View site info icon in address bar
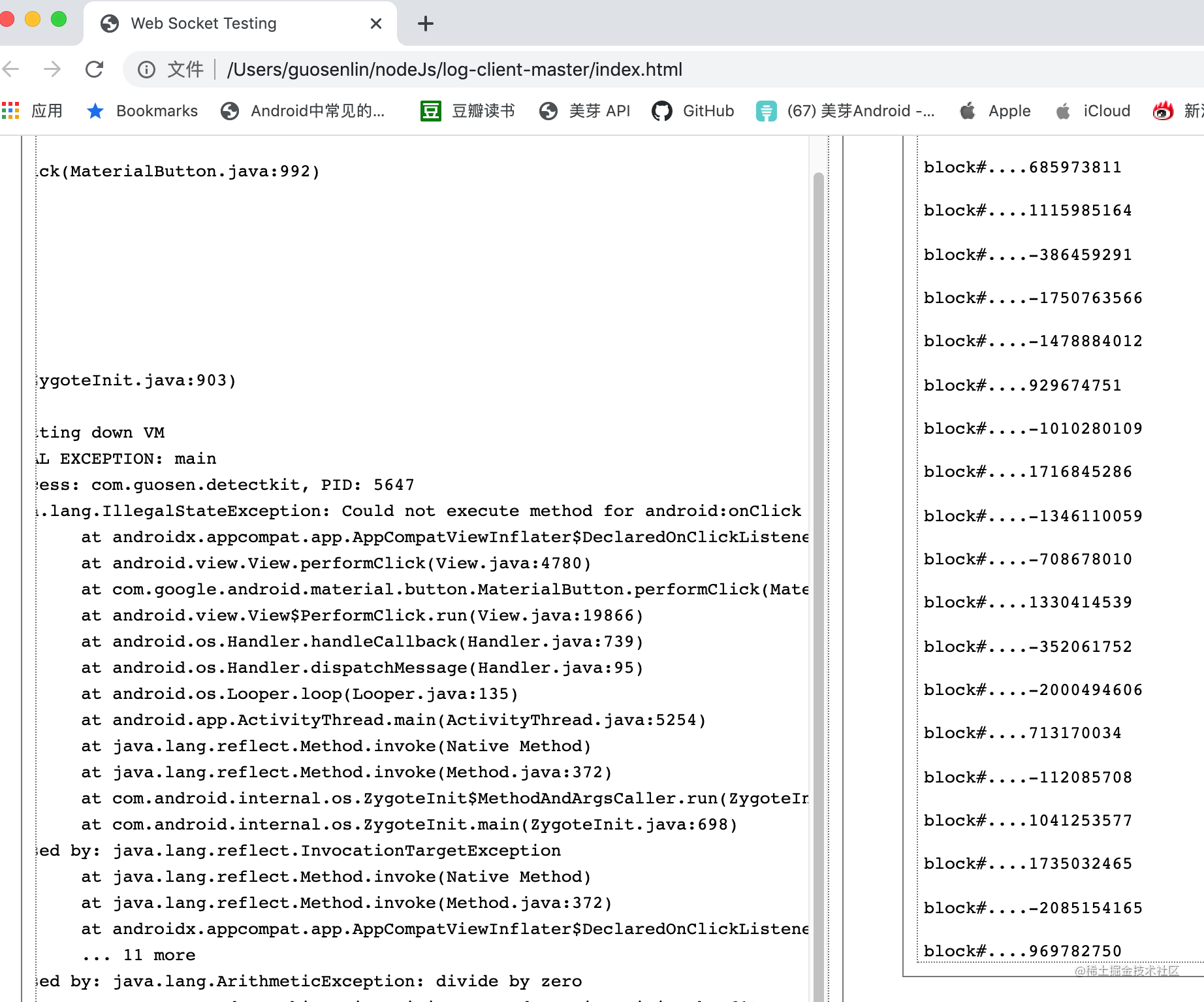This screenshot has width=1204, height=1002. [146, 69]
